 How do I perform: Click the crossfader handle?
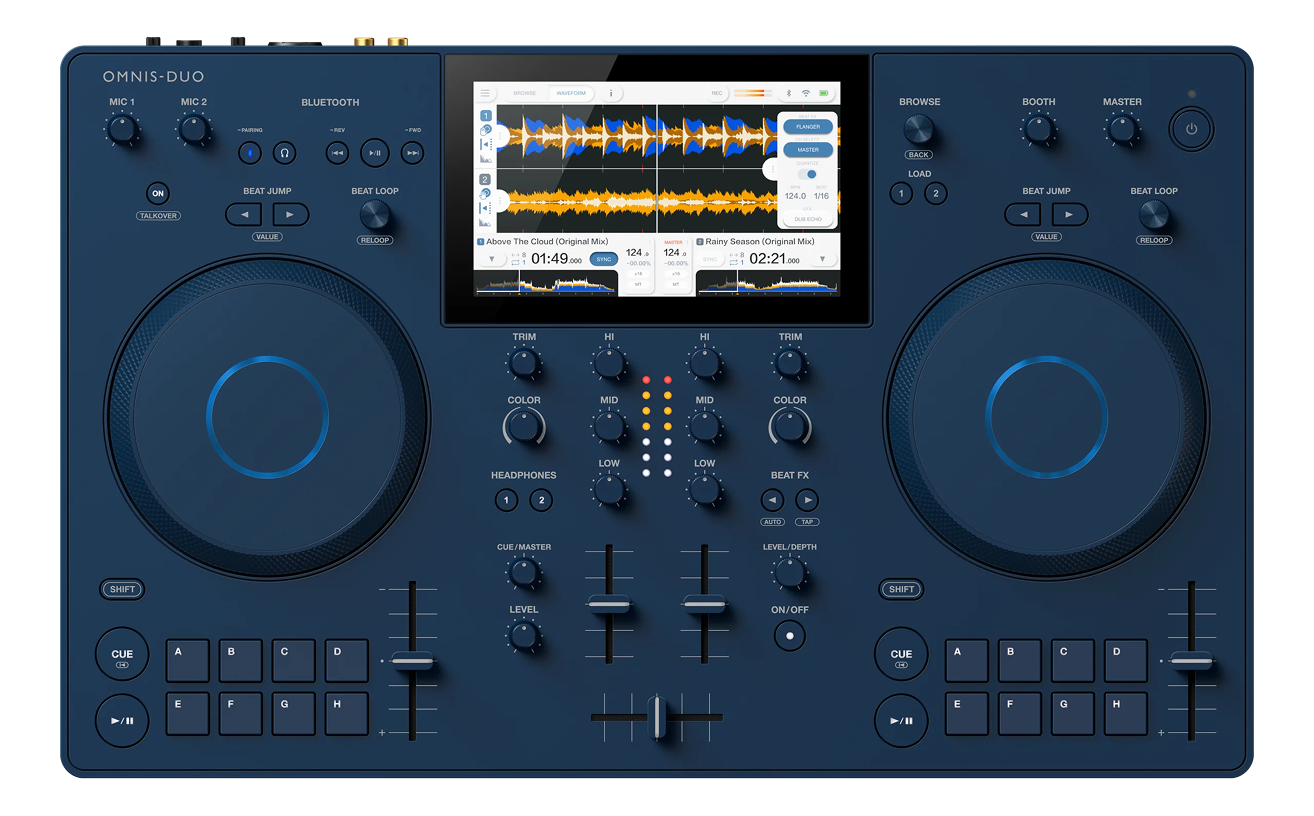(657, 717)
